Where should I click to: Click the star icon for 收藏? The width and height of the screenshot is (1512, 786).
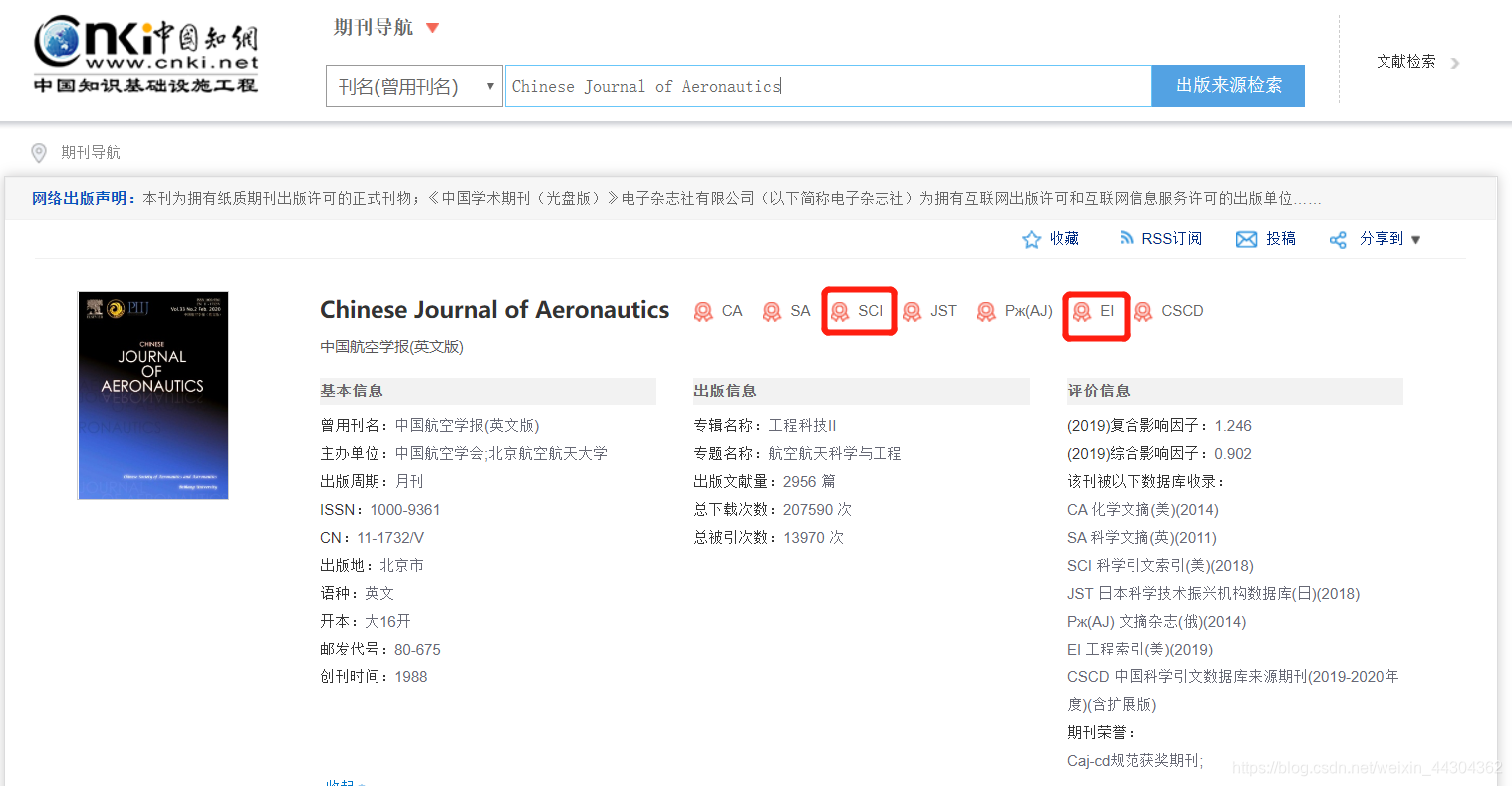coord(1032,239)
